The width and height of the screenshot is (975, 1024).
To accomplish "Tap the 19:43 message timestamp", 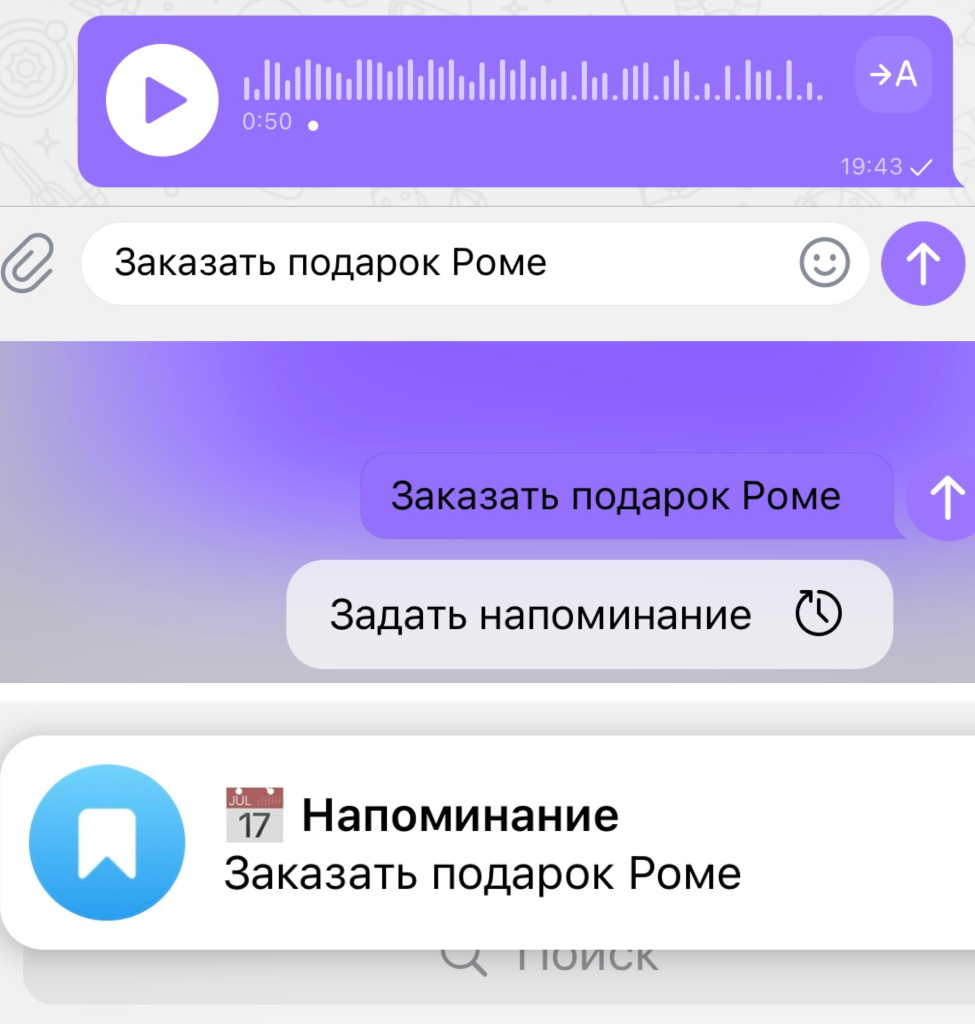I will [x=871, y=167].
